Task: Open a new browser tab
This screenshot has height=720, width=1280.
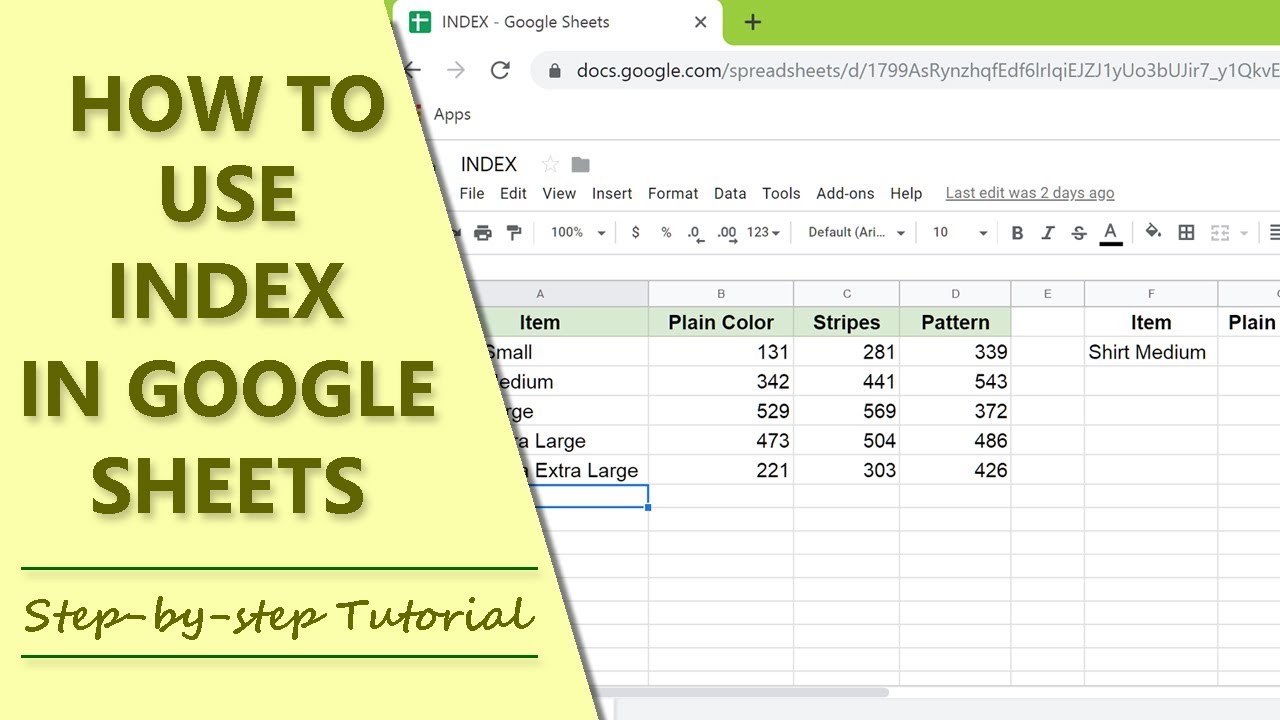Action: coord(753,22)
